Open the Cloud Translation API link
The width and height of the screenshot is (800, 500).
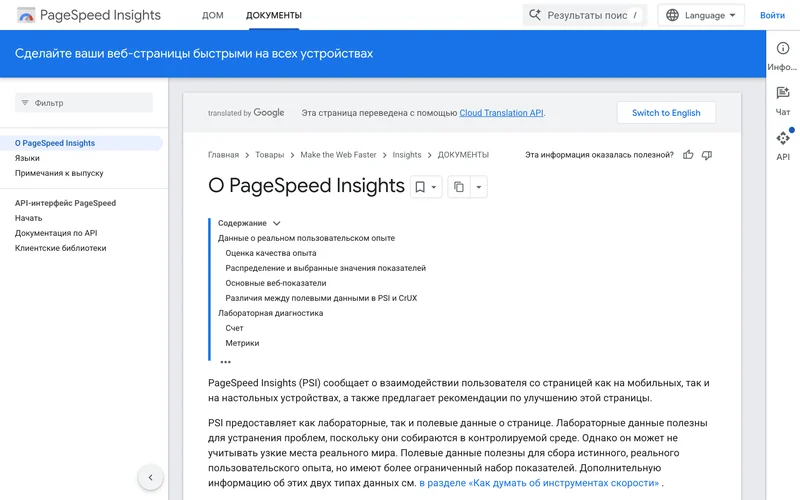coord(502,113)
